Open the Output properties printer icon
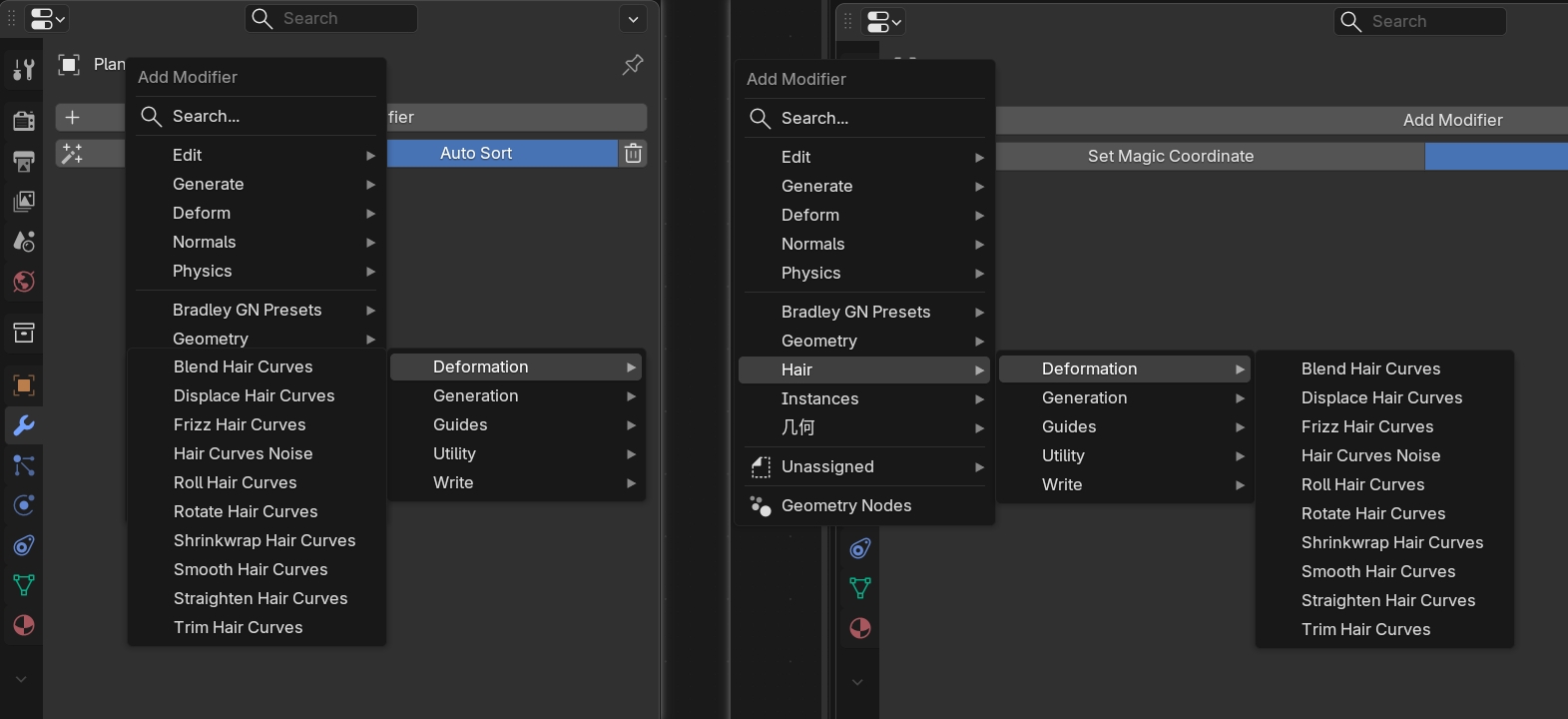This screenshot has width=1568, height=719. pyautogui.click(x=23, y=161)
